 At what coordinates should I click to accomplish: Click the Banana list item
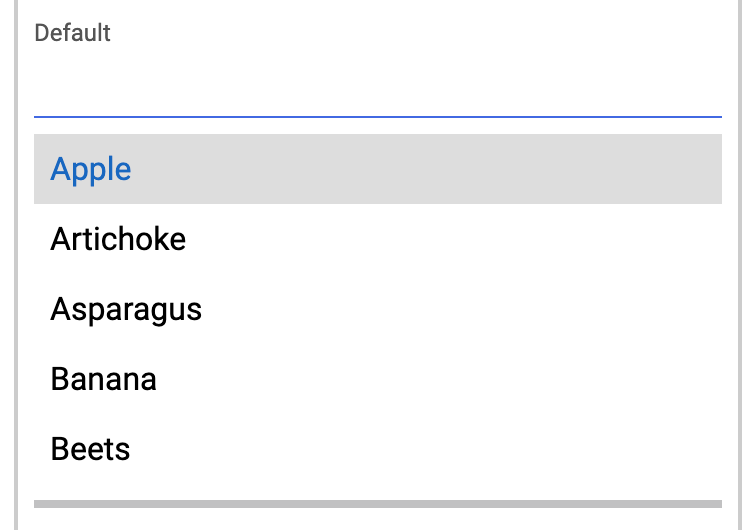(x=377, y=379)
